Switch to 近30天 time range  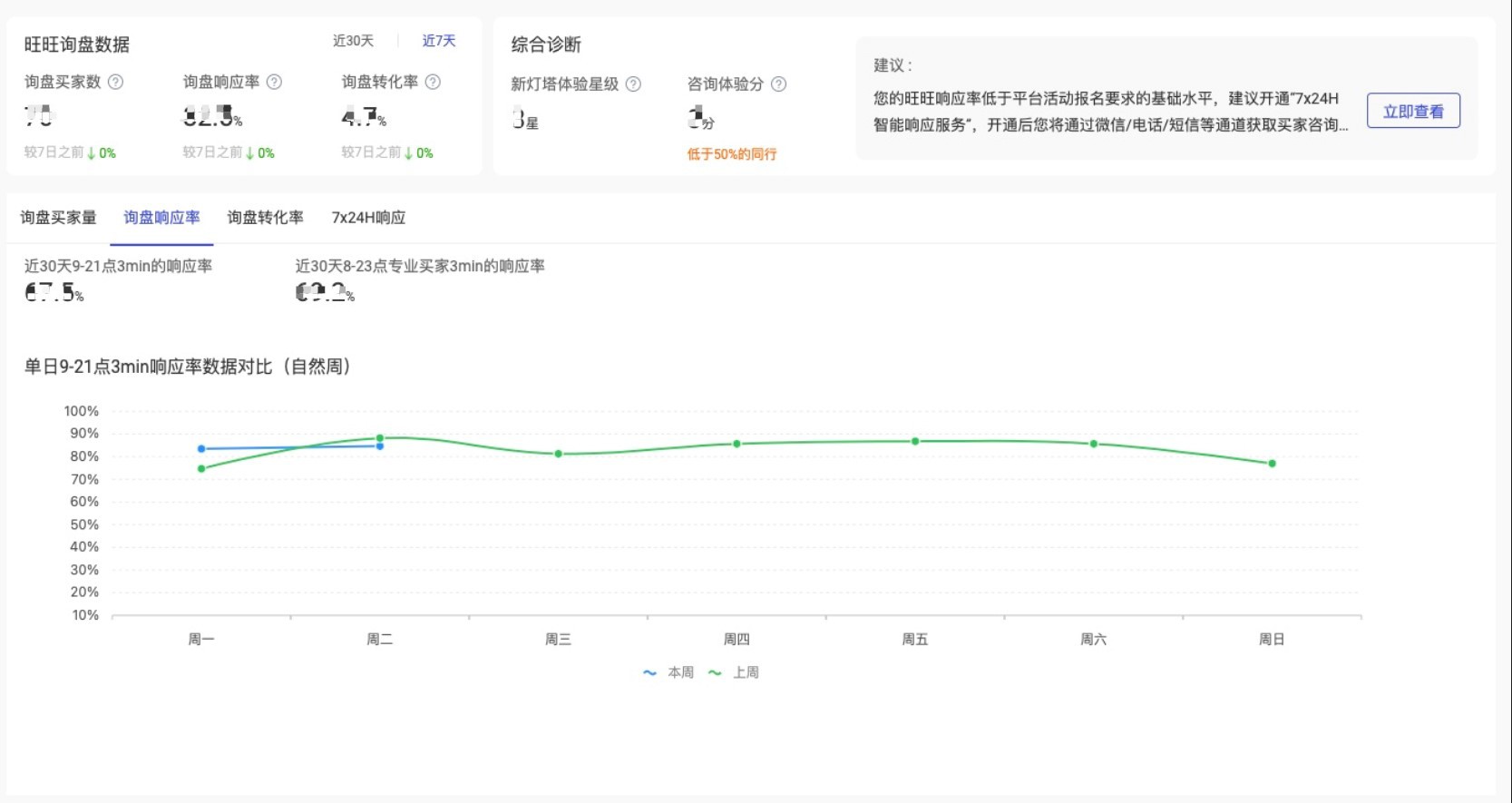(x=353, y=41)
